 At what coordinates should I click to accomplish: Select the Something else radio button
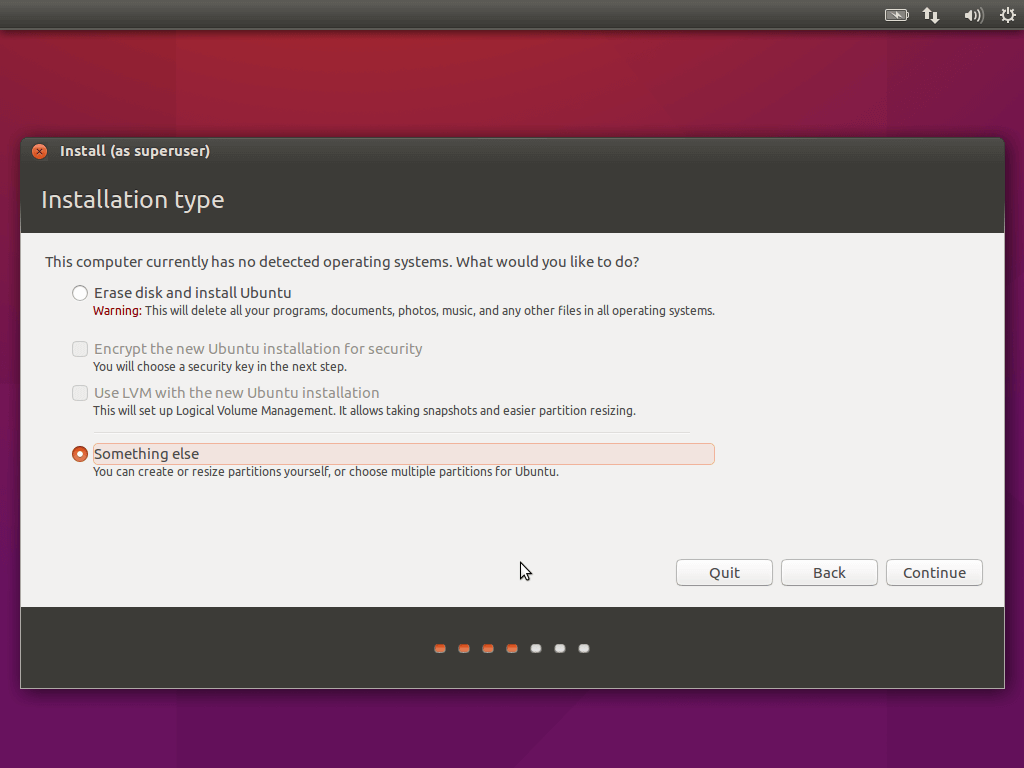pyautogui.click(x=80, y=454)
